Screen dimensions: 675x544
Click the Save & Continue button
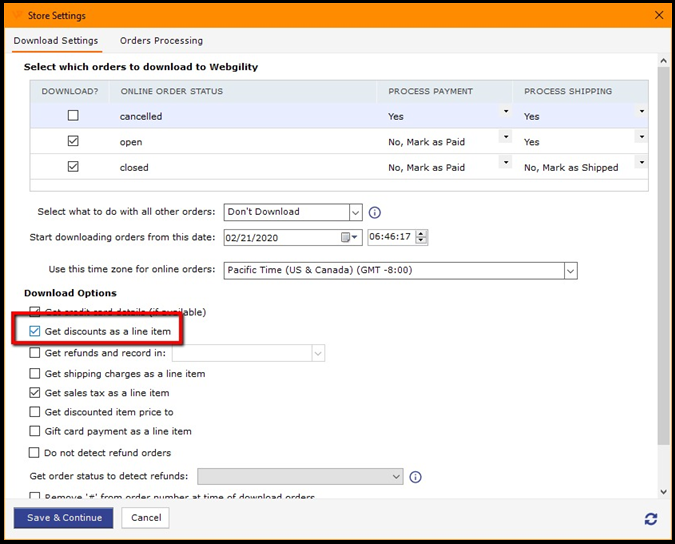tap(63, 518)
